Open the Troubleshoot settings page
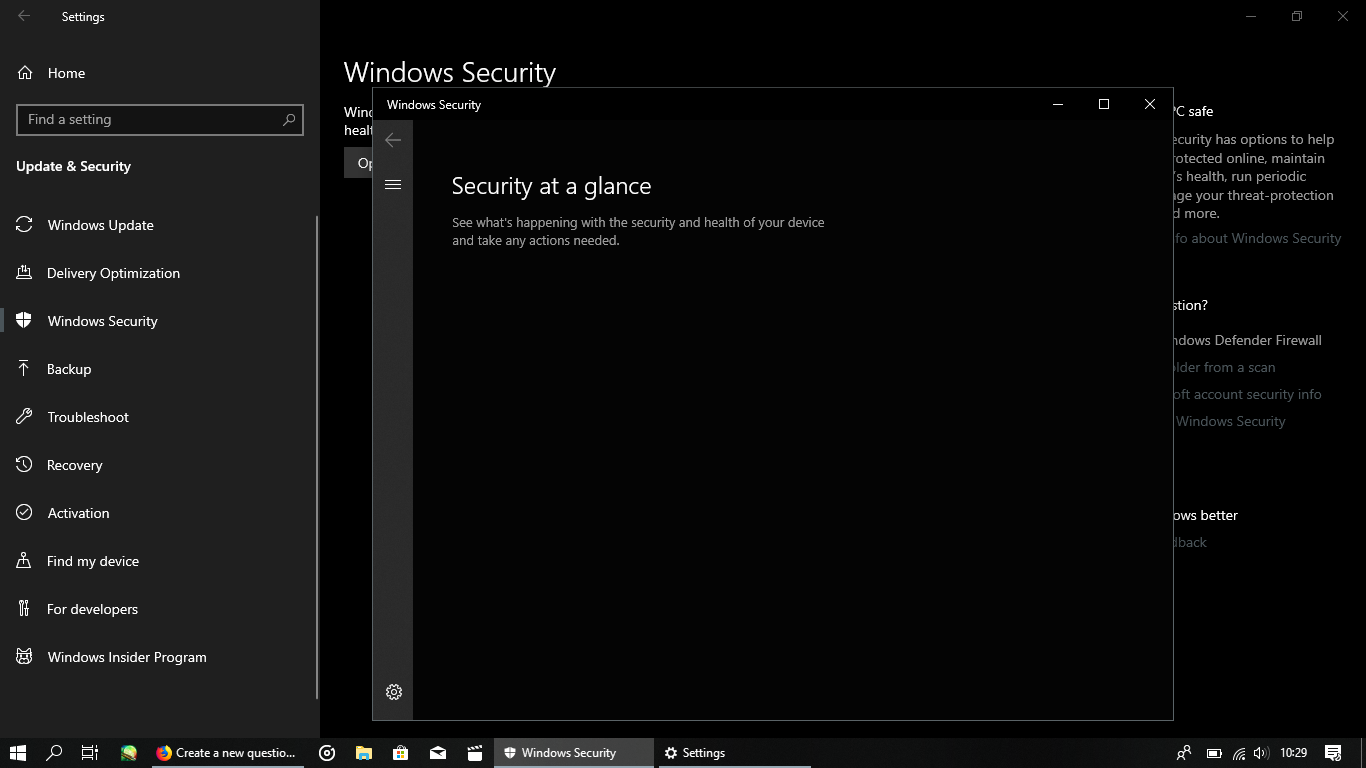Image resolution: width=1366 pixels, height=768 pixels. click(160, 417)
